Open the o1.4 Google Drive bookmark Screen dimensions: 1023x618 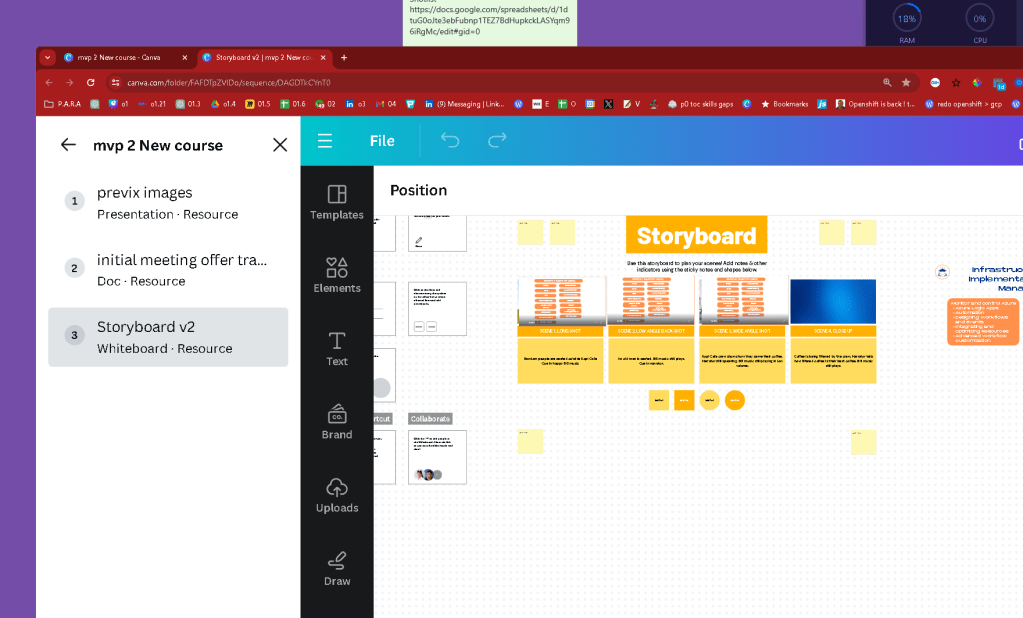pos(222,104)
